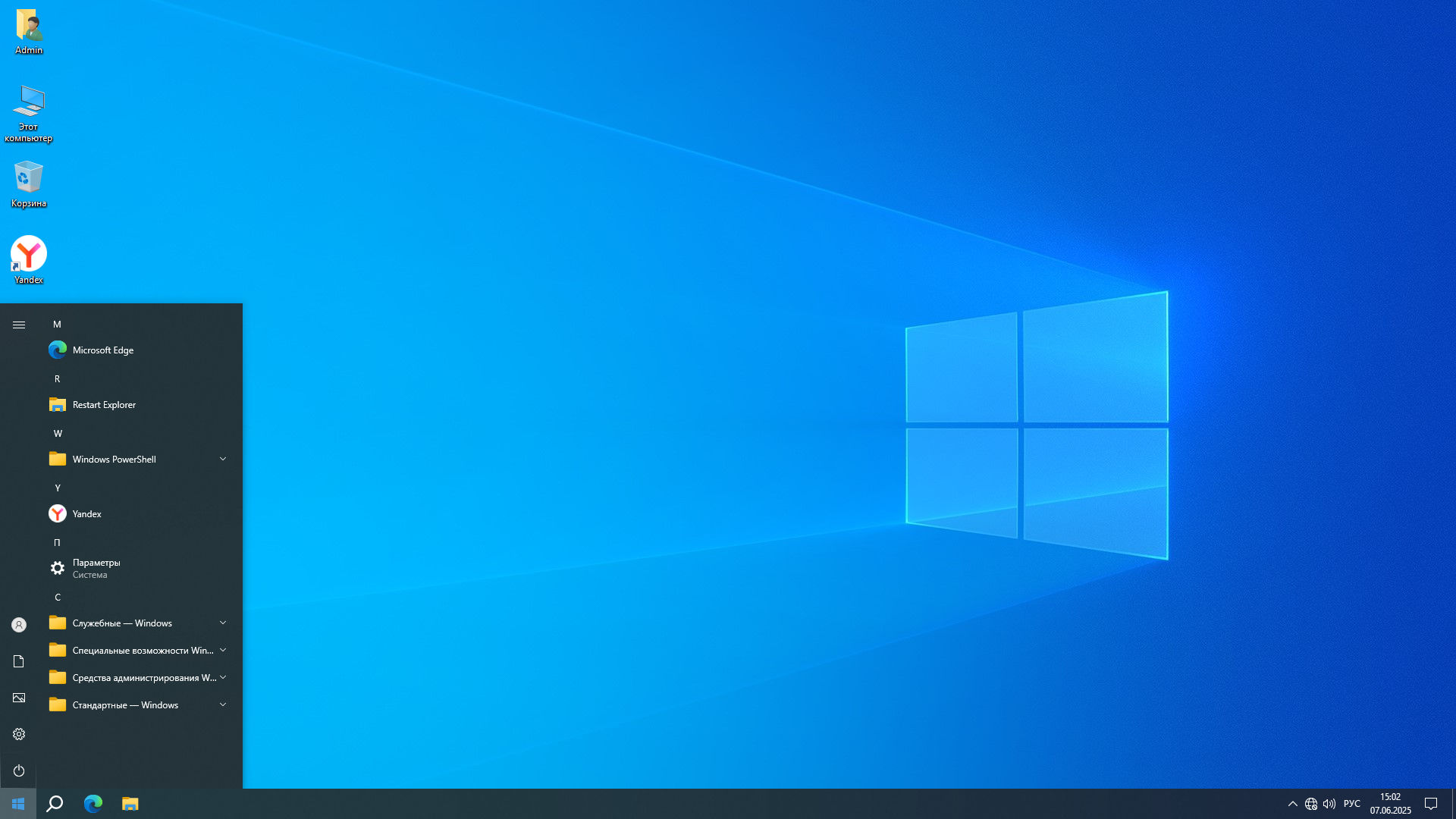The image size is (1456, 819).
Task: Open the Pictures icon in Start sidebar
Action: (19, 698)
